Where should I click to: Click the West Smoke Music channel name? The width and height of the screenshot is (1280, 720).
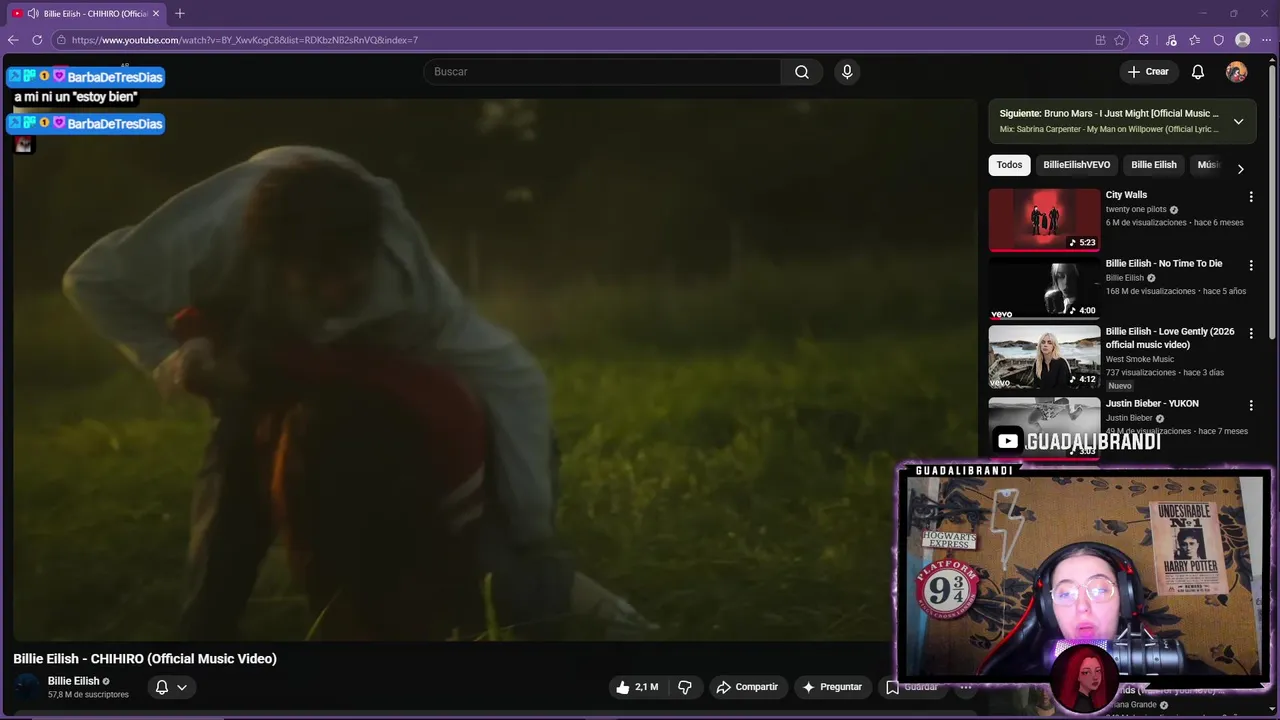point(1140,359)
